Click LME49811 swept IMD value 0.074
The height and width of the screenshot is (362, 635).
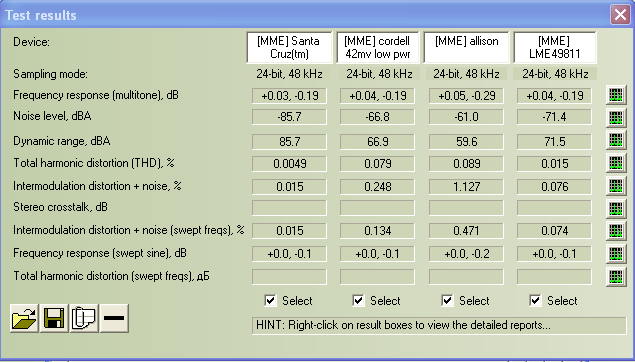point(554,231)
